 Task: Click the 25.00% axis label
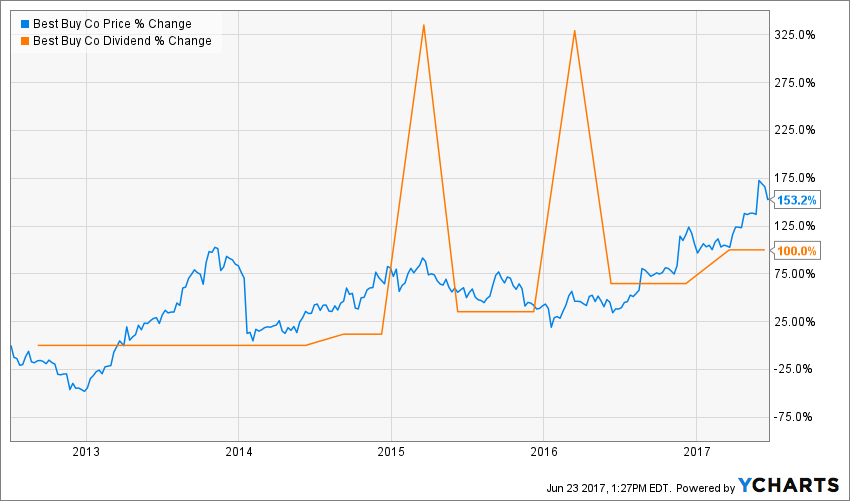pyautogui.click(x=795, y=322)
